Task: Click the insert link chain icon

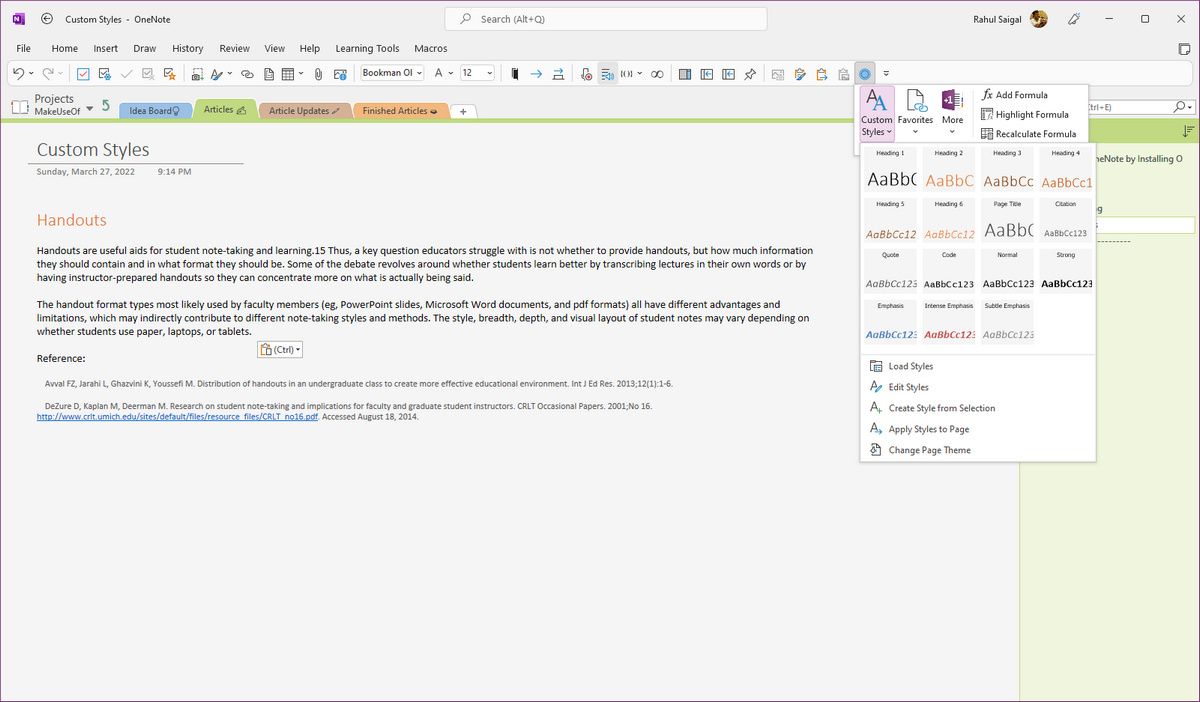Action: (x=247, y=73)
